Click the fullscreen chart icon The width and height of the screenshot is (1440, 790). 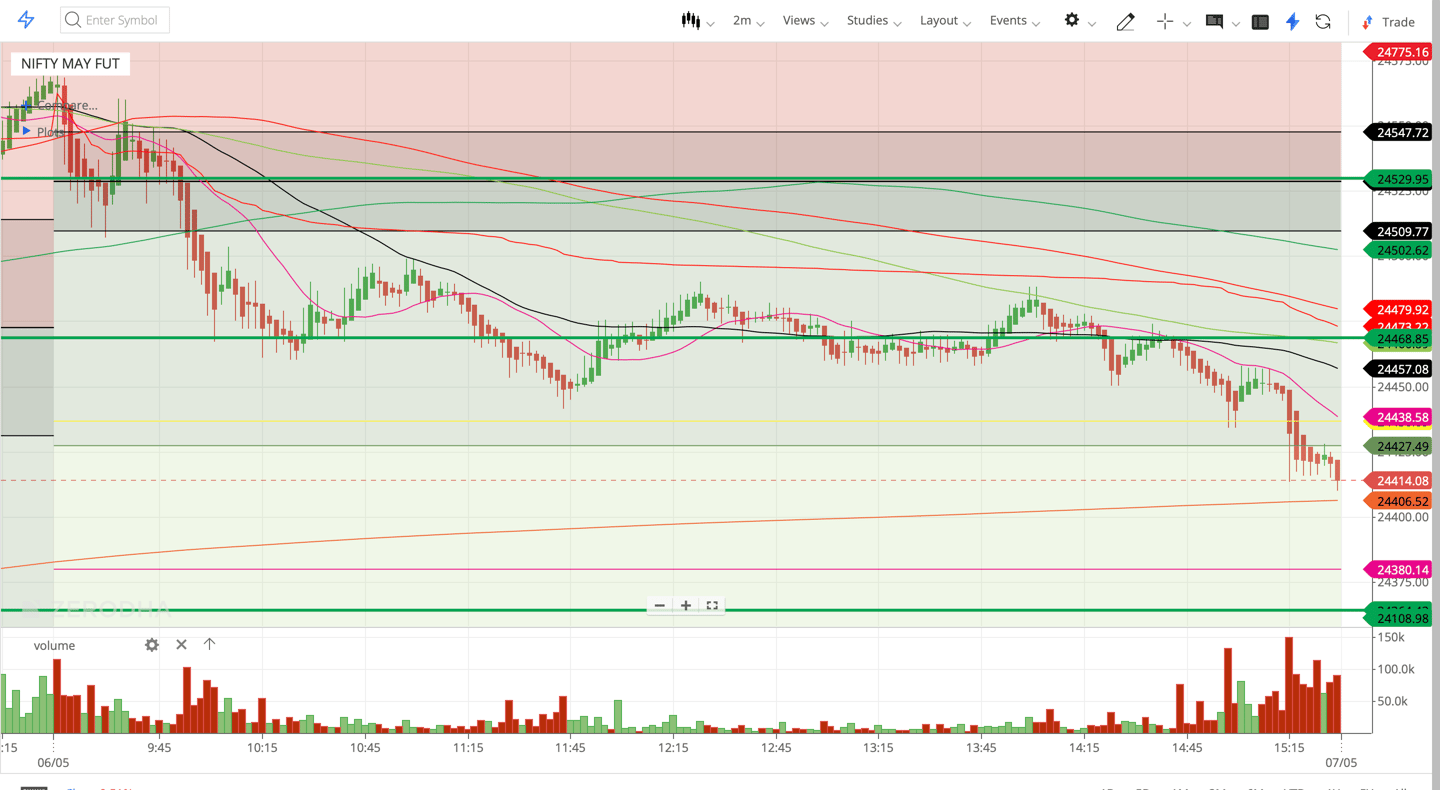tap(712, 605)
